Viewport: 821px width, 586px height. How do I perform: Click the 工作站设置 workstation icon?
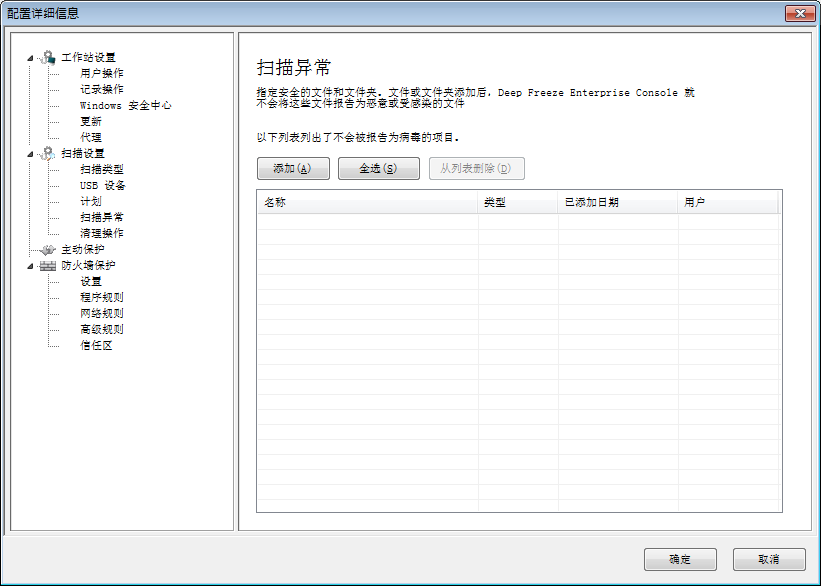[48, 57]
